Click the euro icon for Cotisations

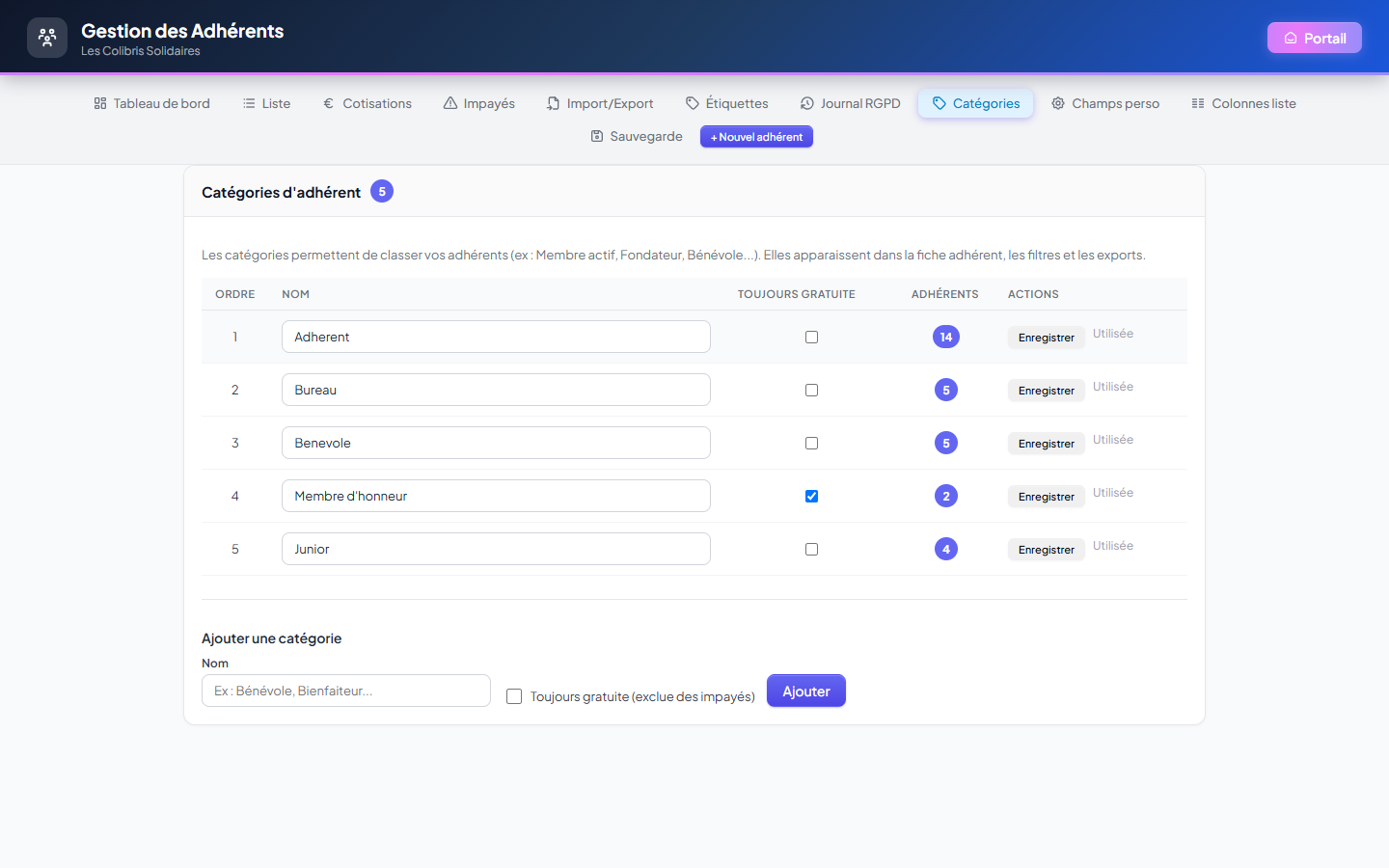click(329, 103)
